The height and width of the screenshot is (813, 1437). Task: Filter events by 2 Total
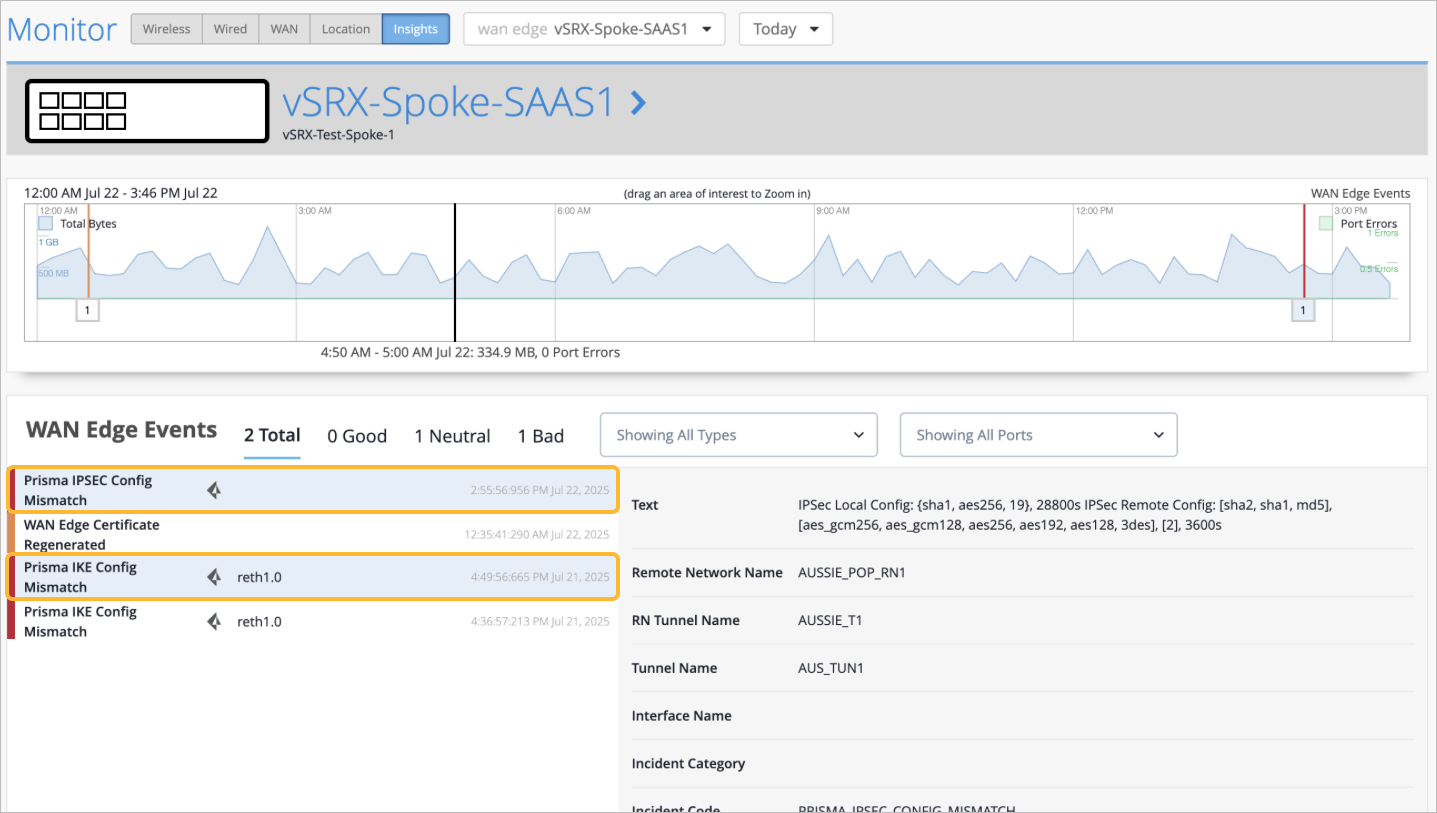point(272,435)
